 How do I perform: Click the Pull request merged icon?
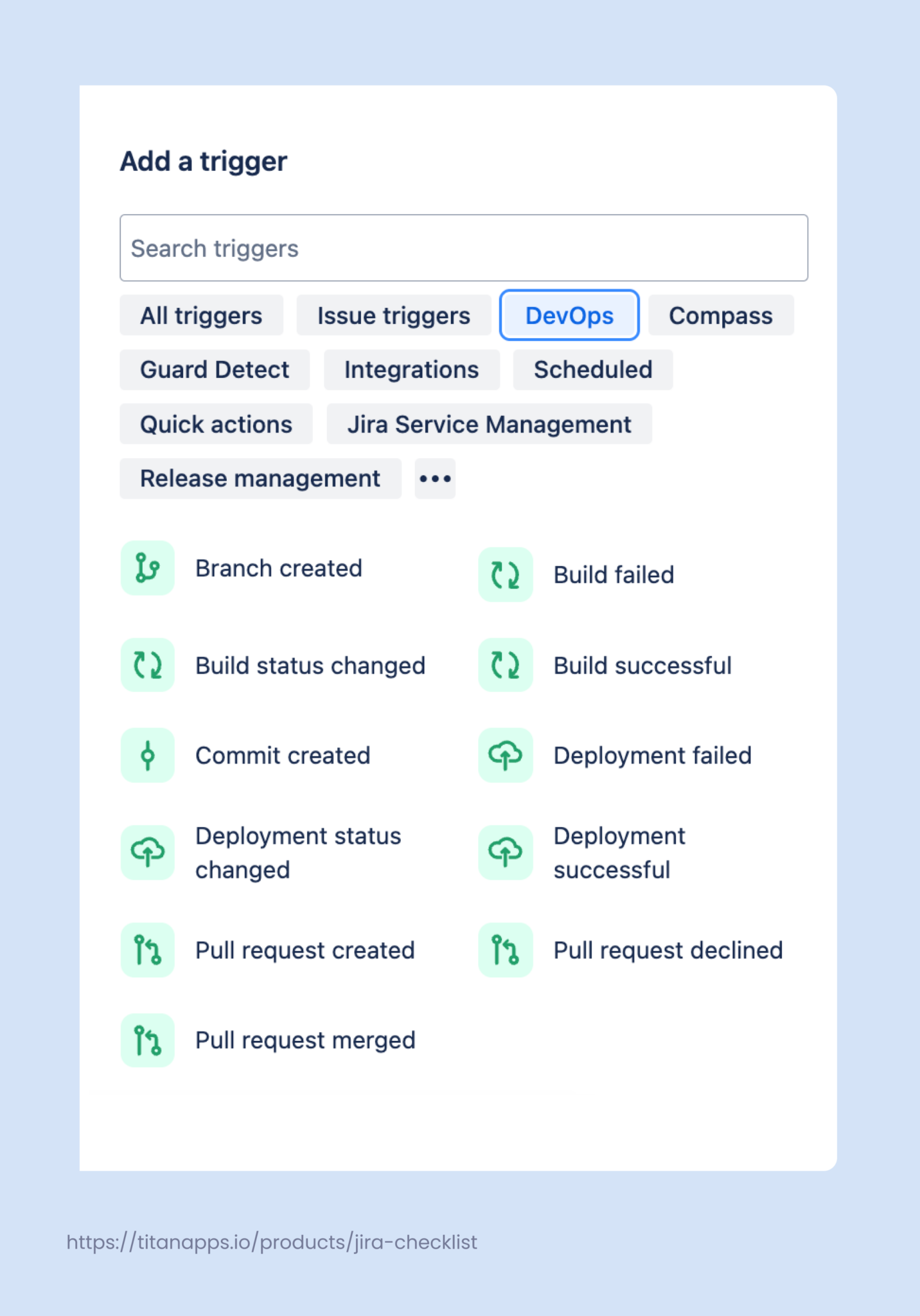click(x=147, y=1040)
